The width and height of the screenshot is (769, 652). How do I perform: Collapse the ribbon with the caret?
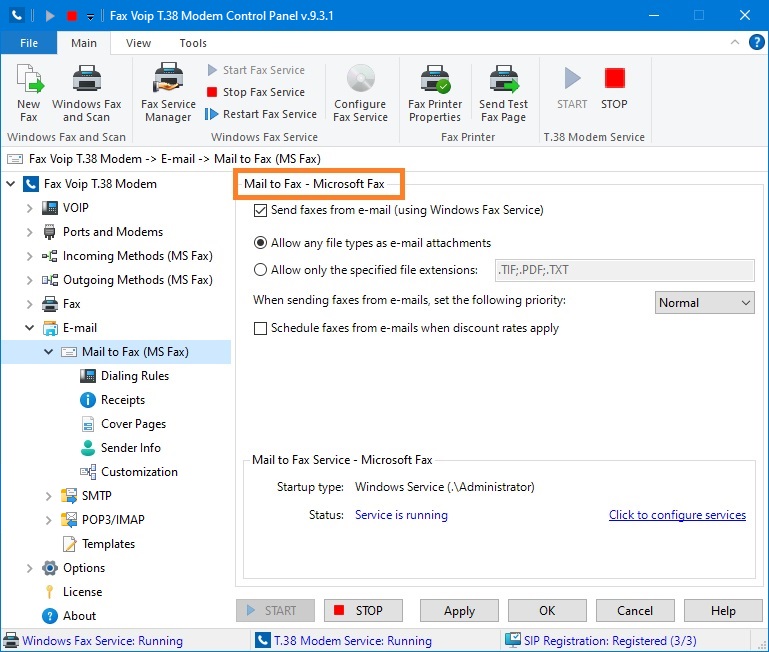735,42
